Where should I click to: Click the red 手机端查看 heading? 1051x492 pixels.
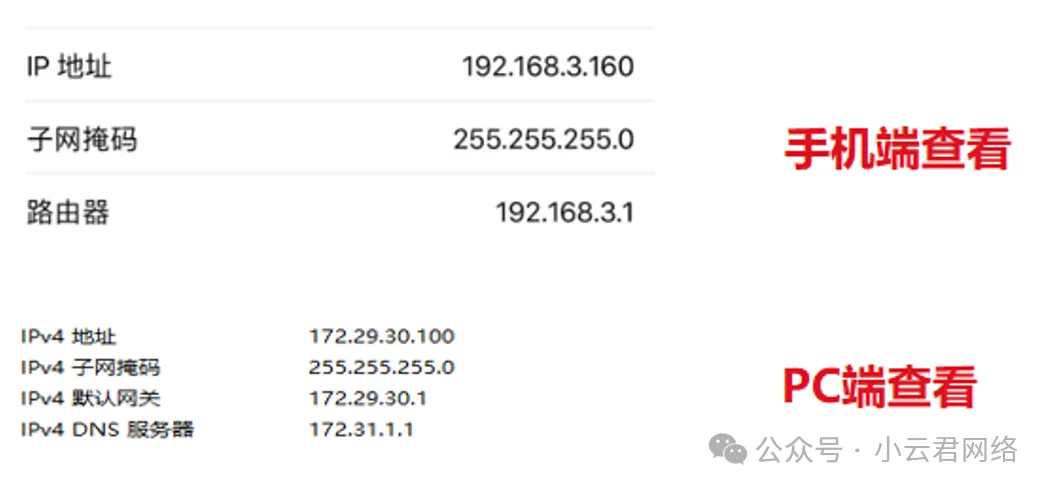[x=896, y=151]
